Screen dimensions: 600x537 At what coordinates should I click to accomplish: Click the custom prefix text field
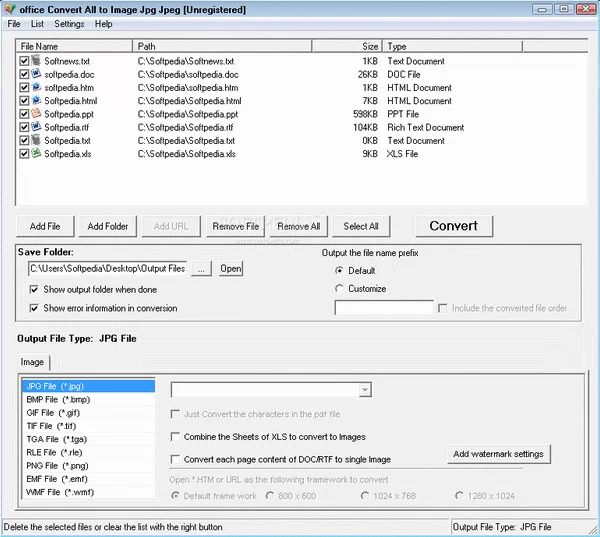[x=384, y=308]
